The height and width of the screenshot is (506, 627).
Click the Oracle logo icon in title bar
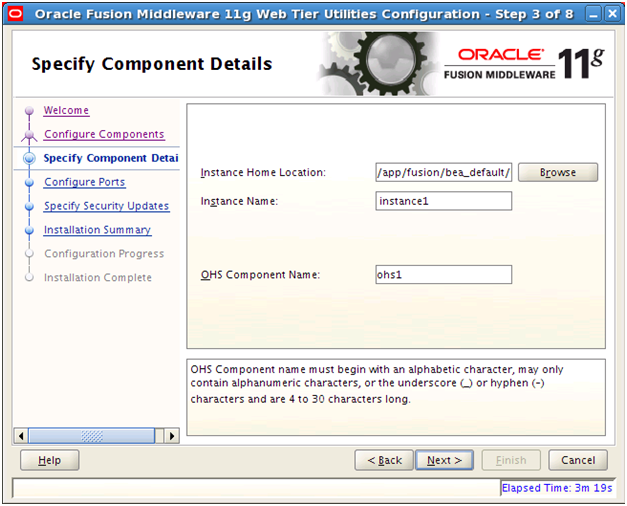16,14
